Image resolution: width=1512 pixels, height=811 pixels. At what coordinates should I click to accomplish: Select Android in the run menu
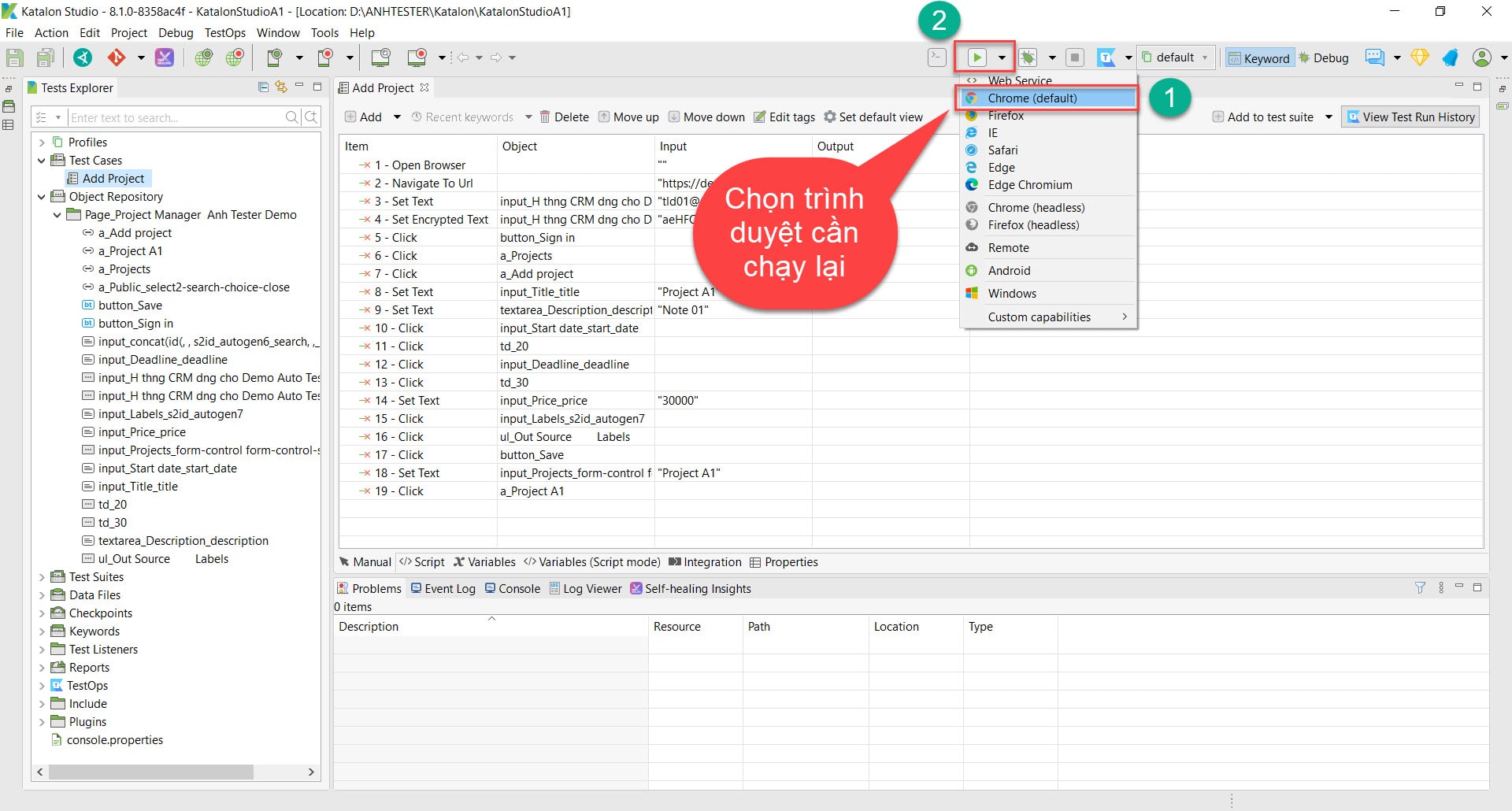click(1049, 271)
